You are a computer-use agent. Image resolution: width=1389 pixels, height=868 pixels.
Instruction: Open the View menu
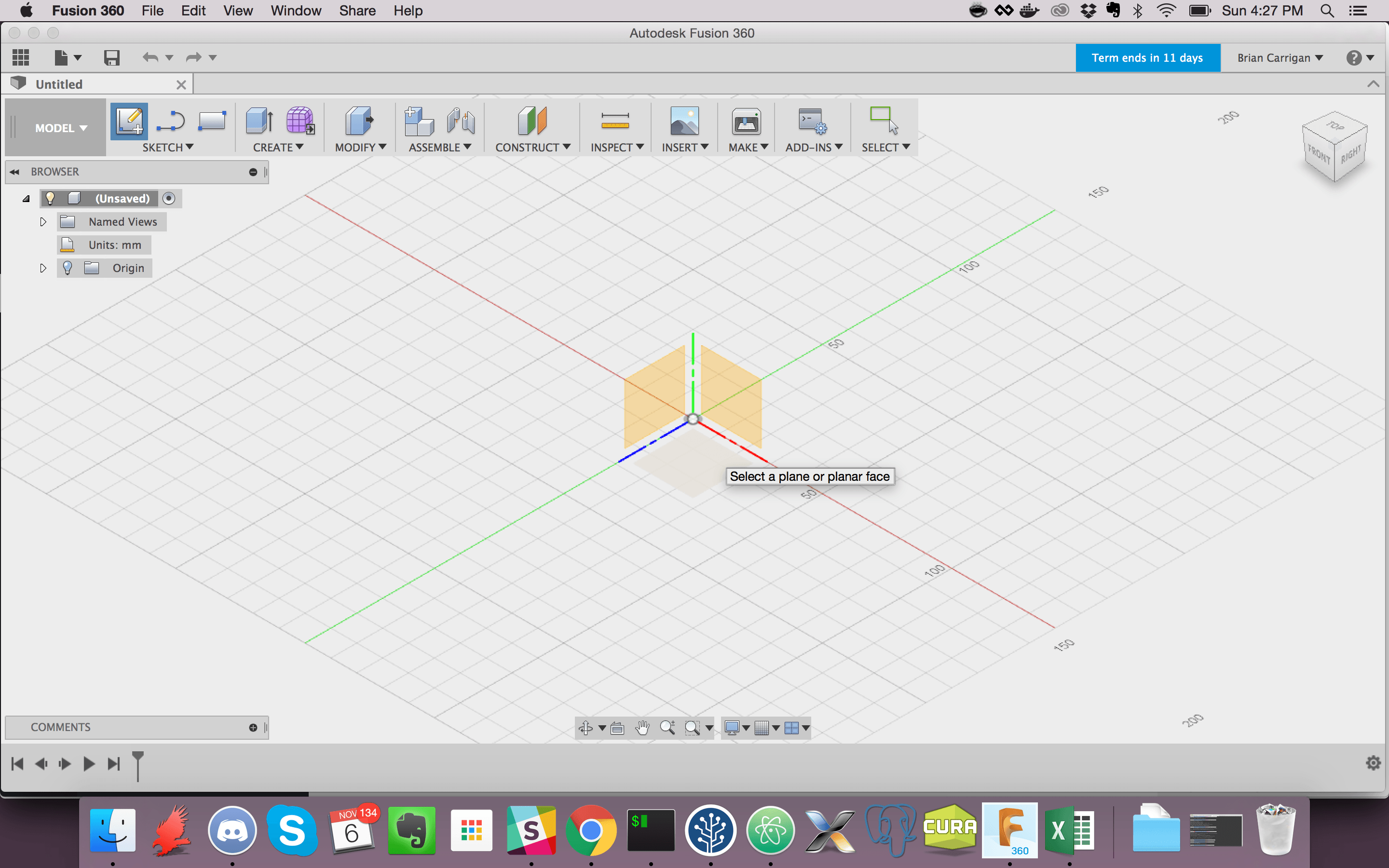238,10
